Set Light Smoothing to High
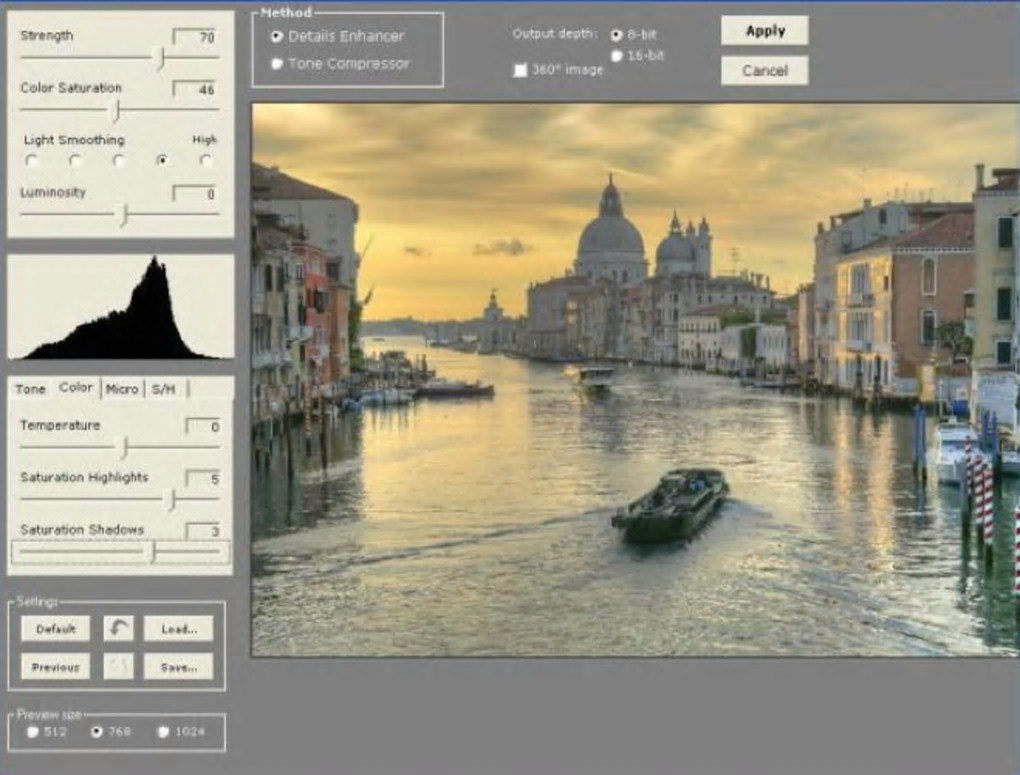Viewport: 1020px width, 775px height. click(x=205, y=160)
